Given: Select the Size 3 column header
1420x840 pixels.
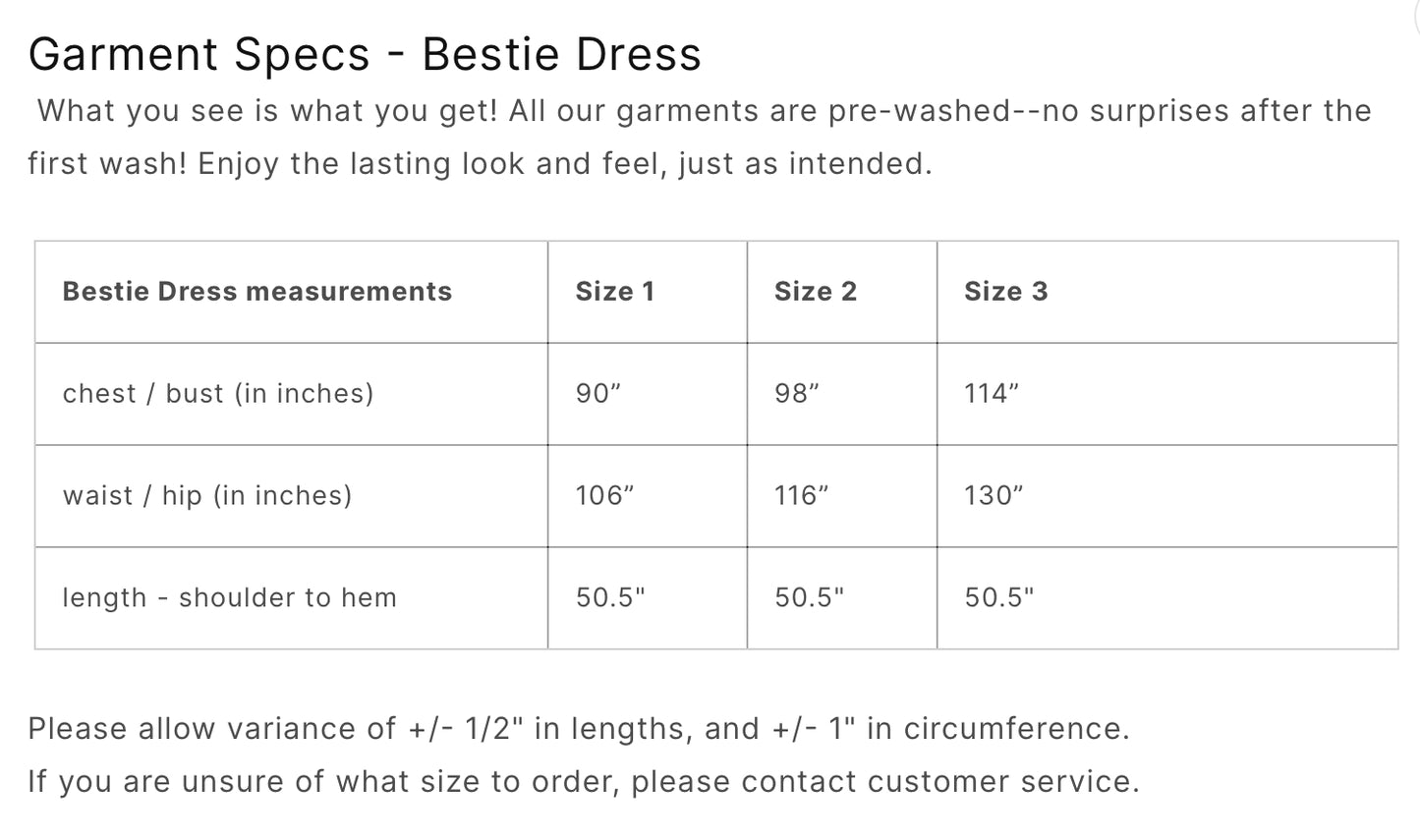Looking at the screenshot, I should pos(1005,292).
